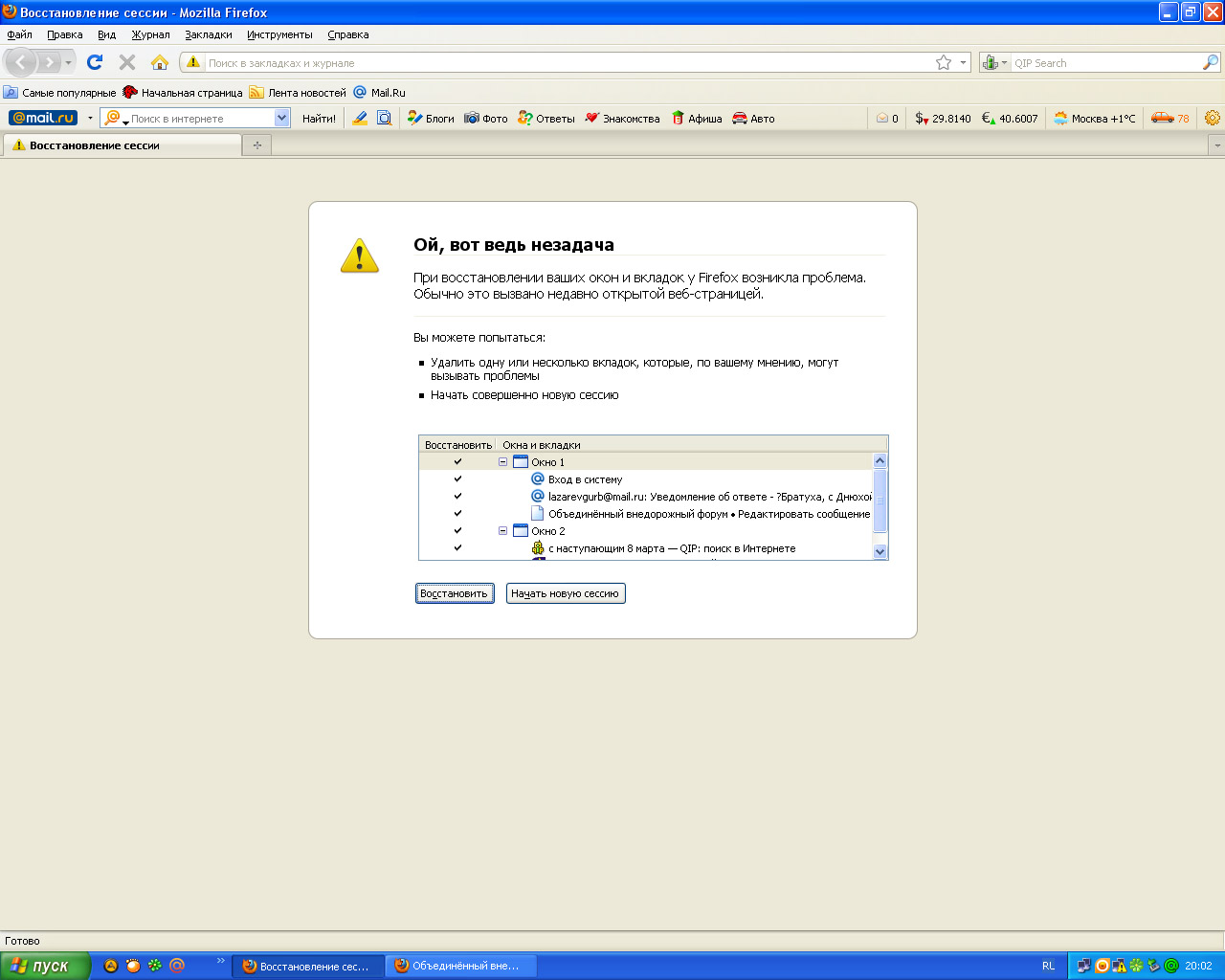Uncheck restore for Окно 1
Viewport: 1225px width, 980px height.
[457, 462]
